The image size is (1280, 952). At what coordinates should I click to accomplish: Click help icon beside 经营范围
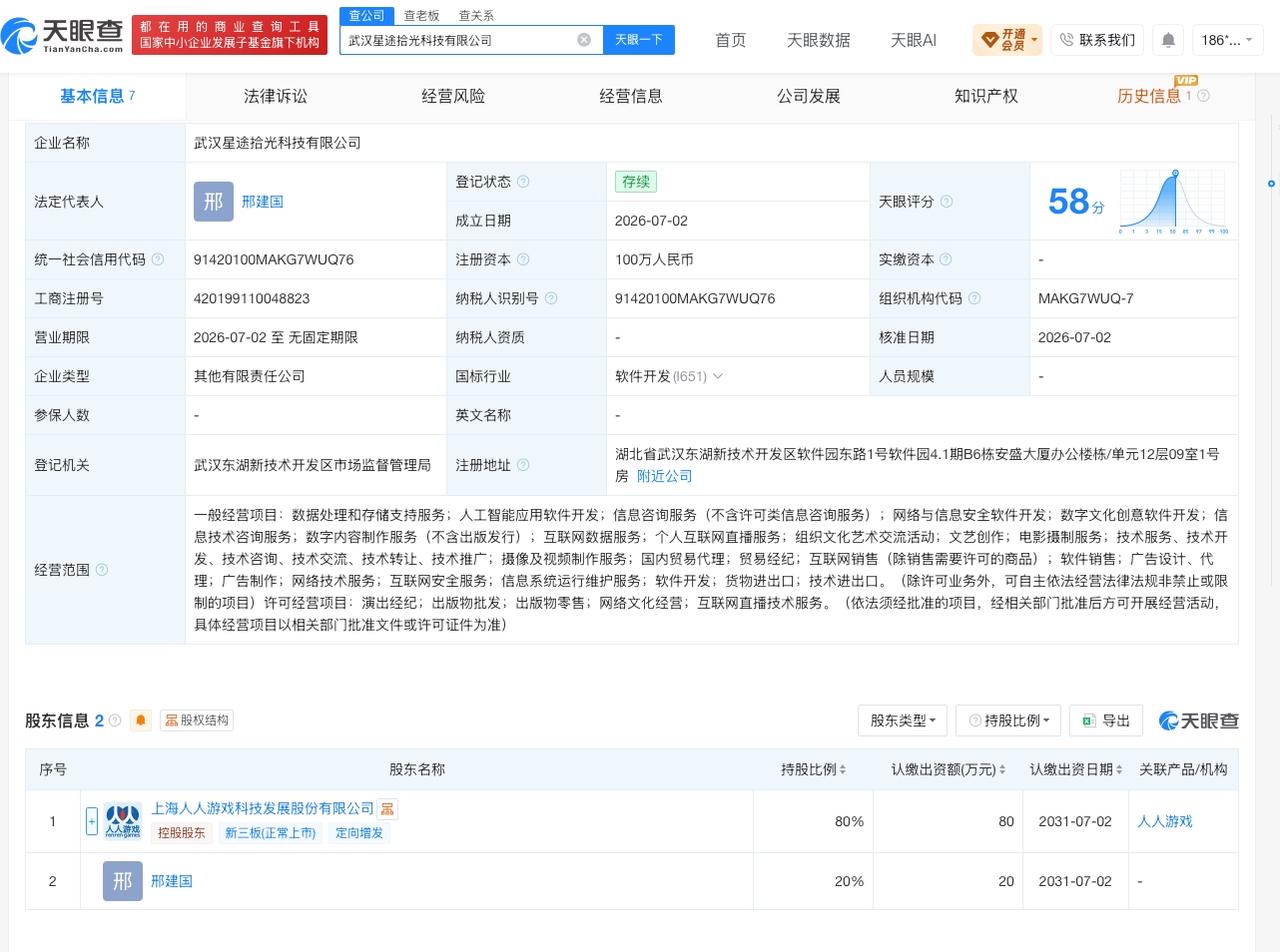(101, 570)
